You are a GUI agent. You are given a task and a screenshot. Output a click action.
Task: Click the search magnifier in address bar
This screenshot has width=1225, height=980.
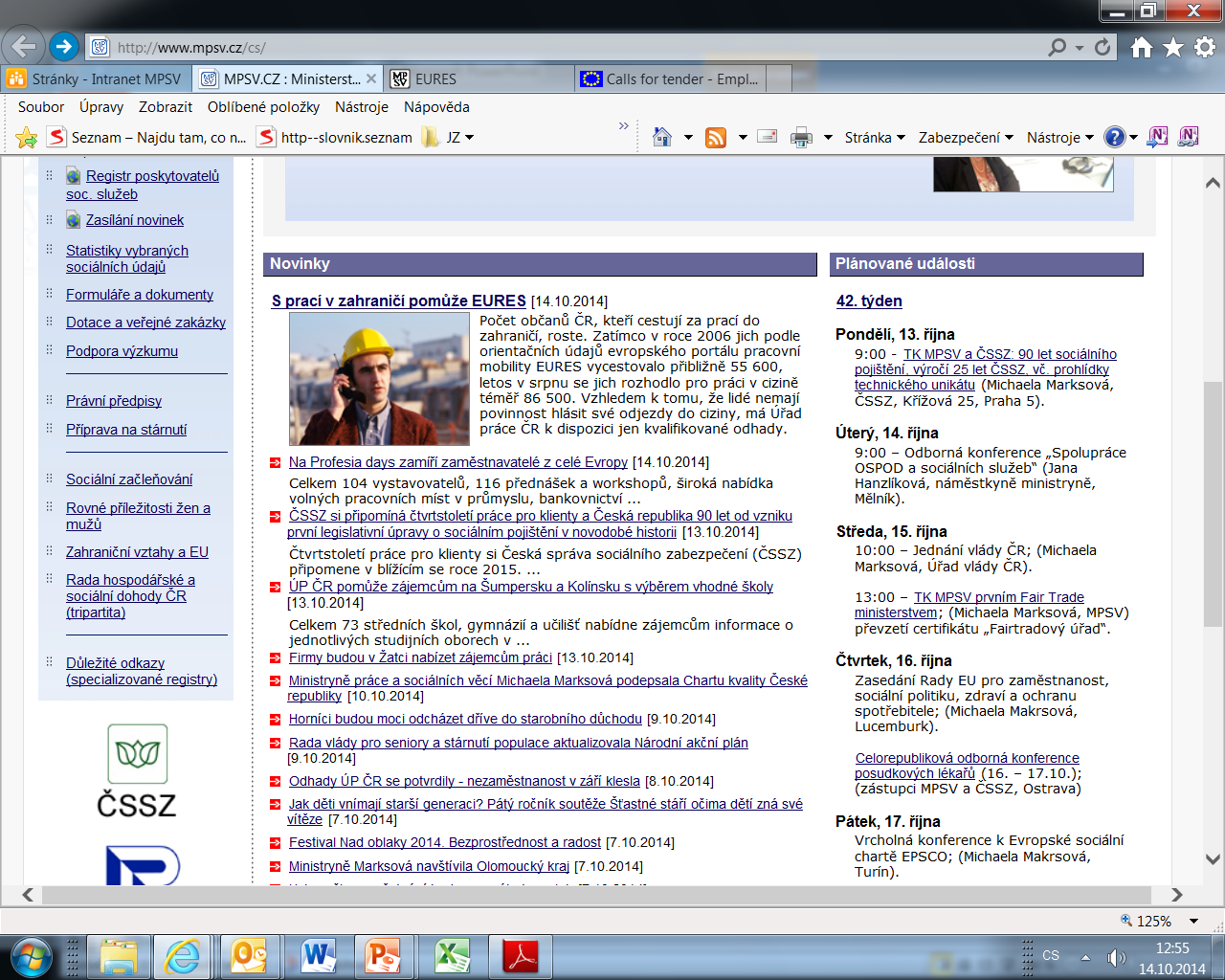1057,46
